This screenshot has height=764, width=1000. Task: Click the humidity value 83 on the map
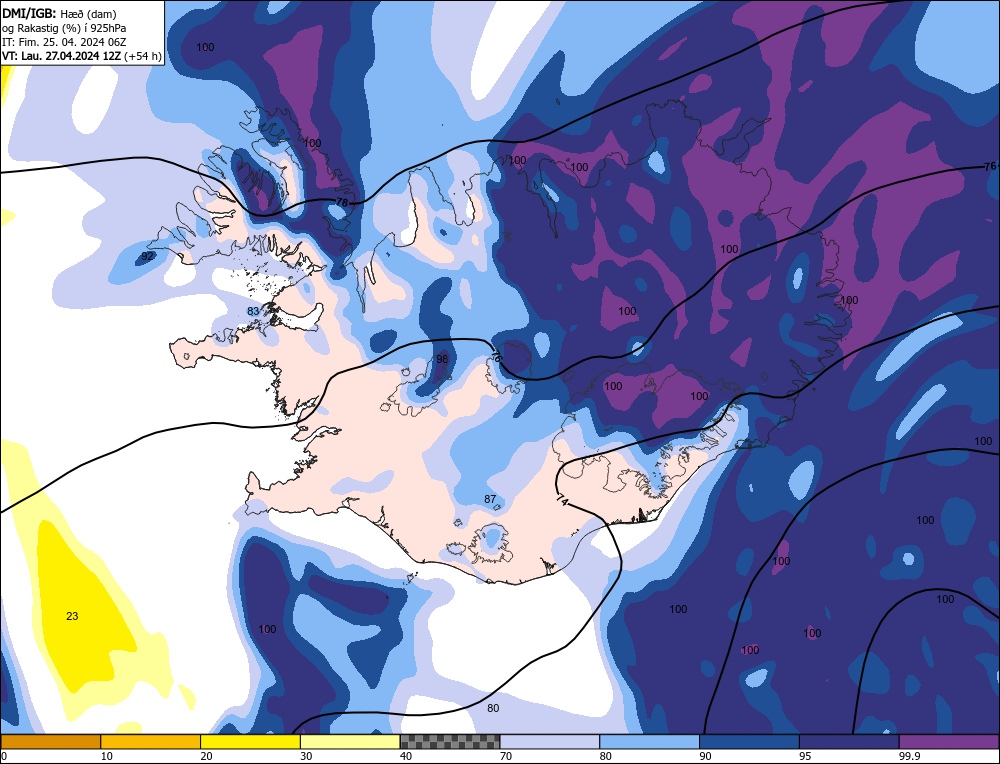click(253, 311)
